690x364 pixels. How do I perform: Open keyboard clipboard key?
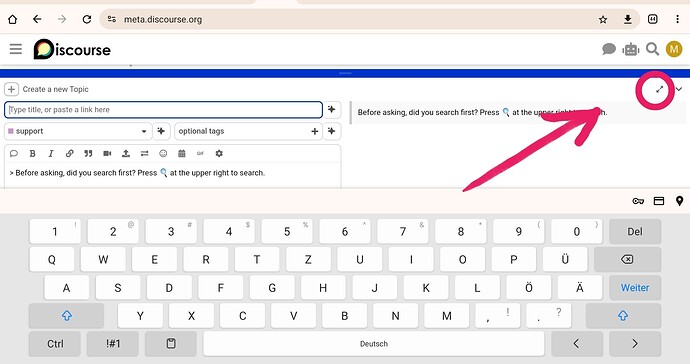tap(171, 344)
